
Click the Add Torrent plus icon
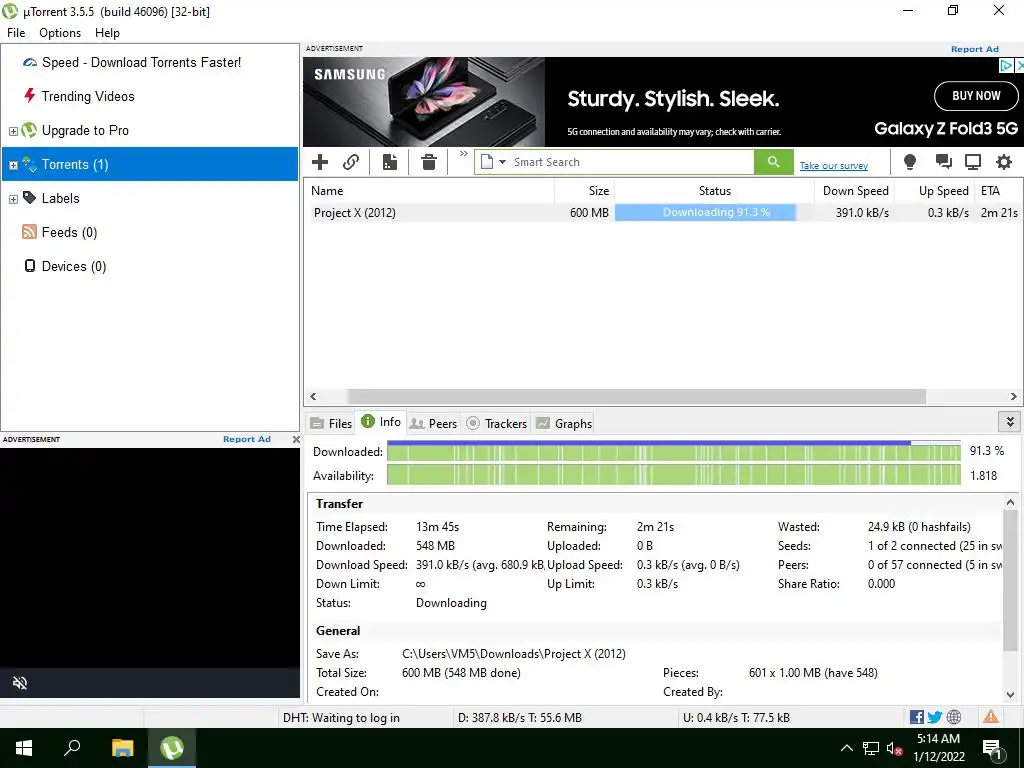pos(320,162)
